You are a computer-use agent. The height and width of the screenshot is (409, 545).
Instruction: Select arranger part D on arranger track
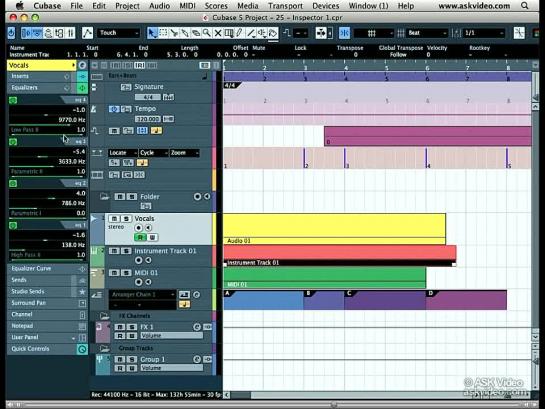point(466,300)
